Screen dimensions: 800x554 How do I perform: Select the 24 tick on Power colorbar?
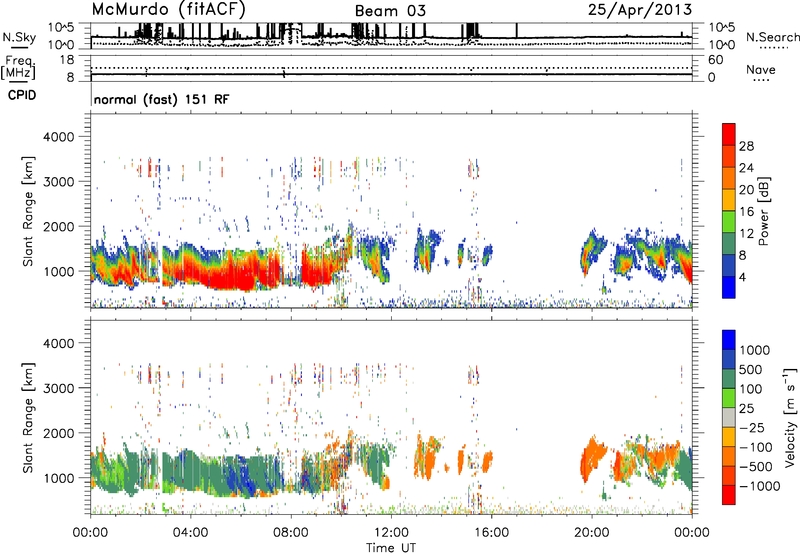click(746, 168)
